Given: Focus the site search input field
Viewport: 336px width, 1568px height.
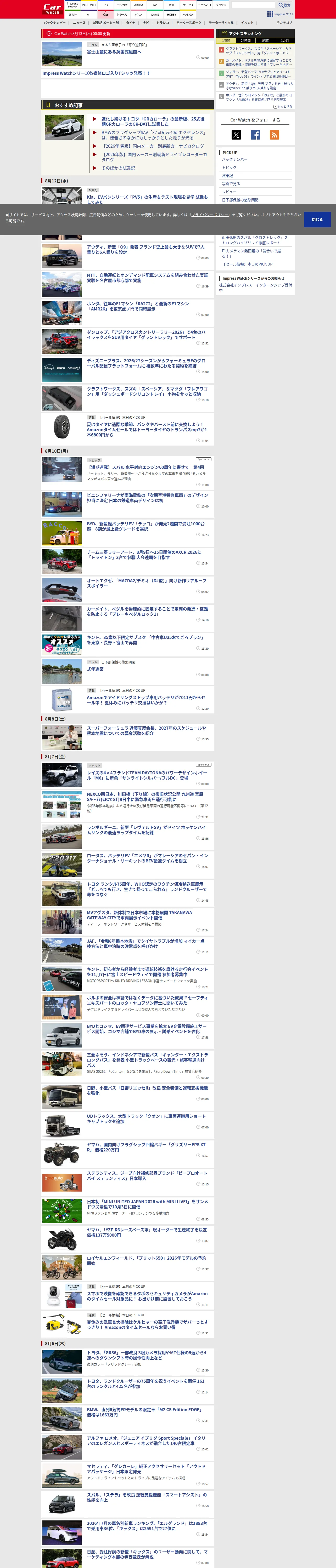Looking at the screenshot, I should click(254, 5).
